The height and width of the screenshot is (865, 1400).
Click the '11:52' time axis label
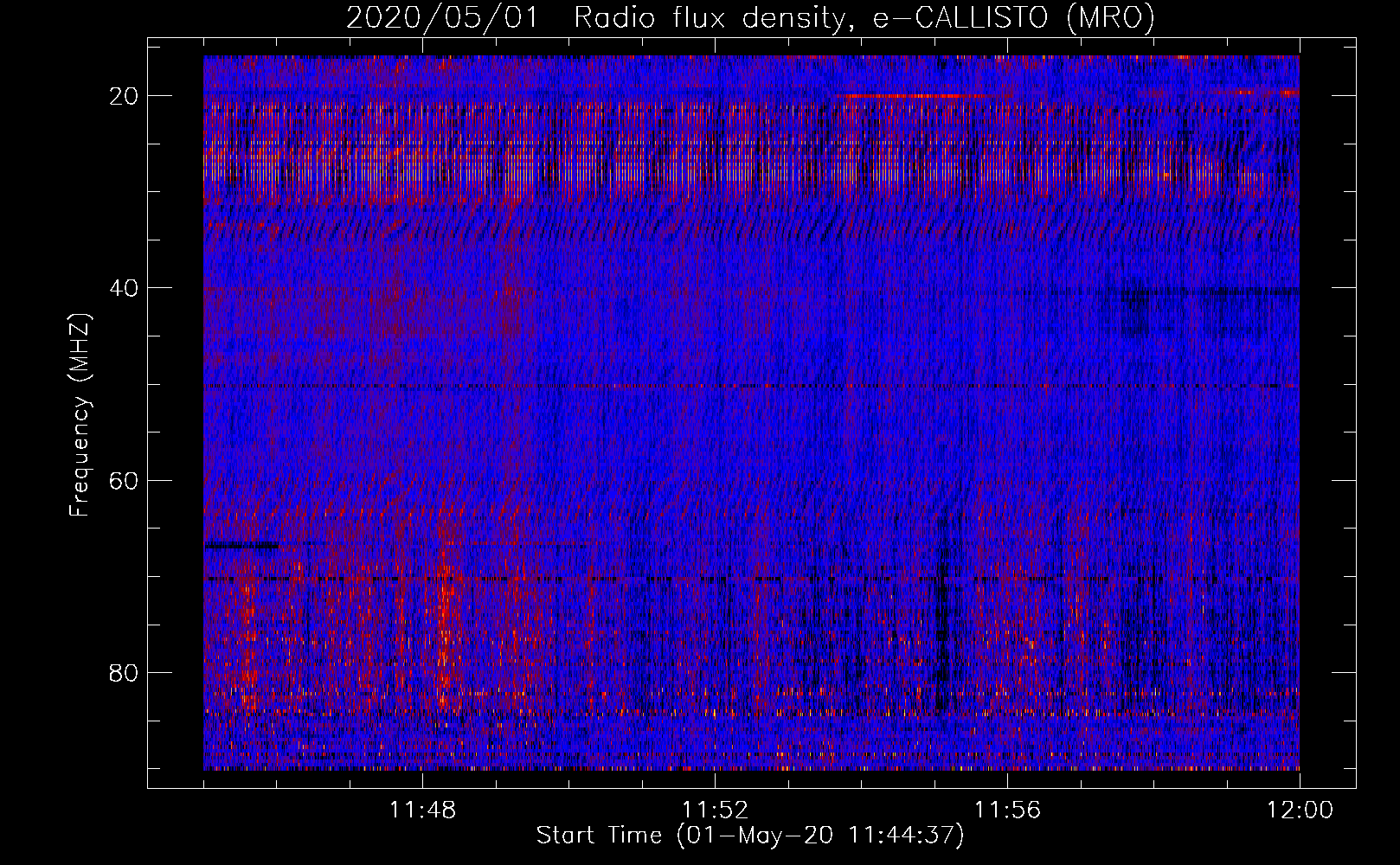point(715,811)
